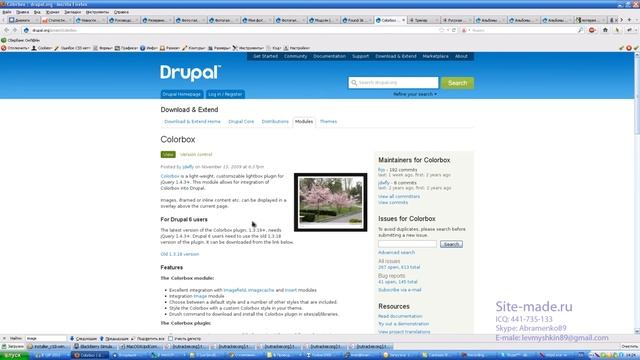Click the search magnifier icon in toolbar
Viewport: 640px width, 360px height.
coord(581,30)
